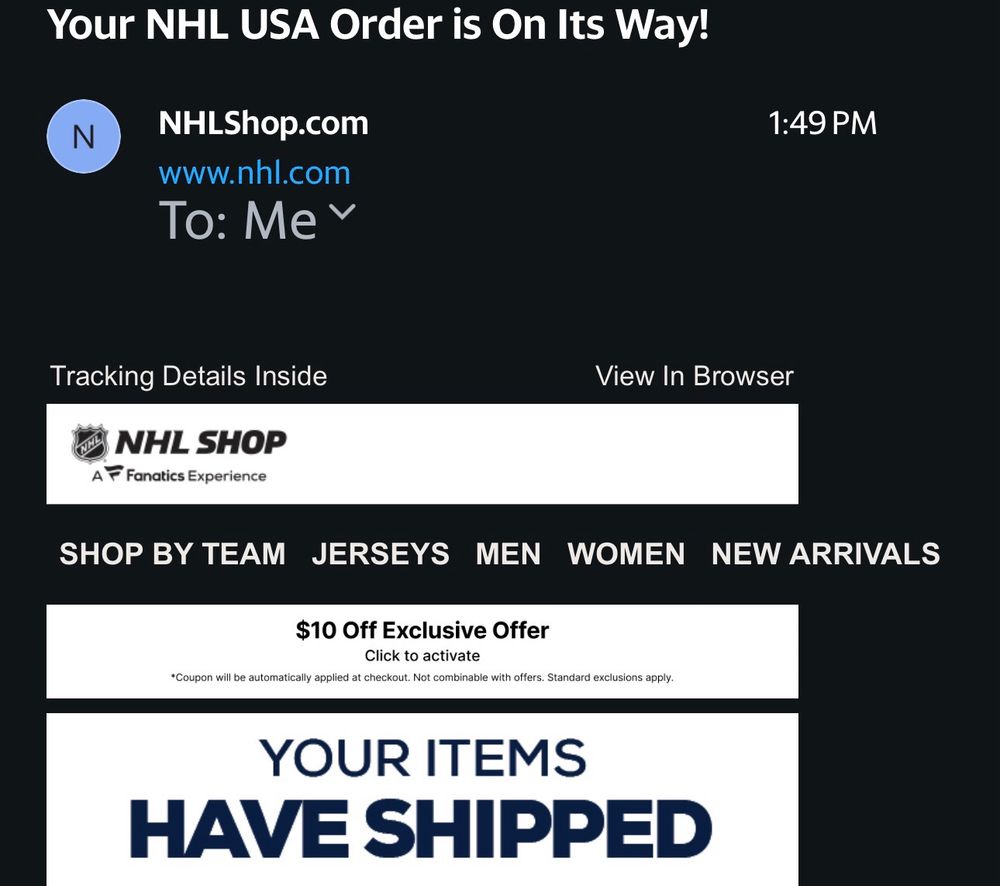Go to the WOMEN section
Screen dimensions: 1000x886
click(x=626, y=554)
